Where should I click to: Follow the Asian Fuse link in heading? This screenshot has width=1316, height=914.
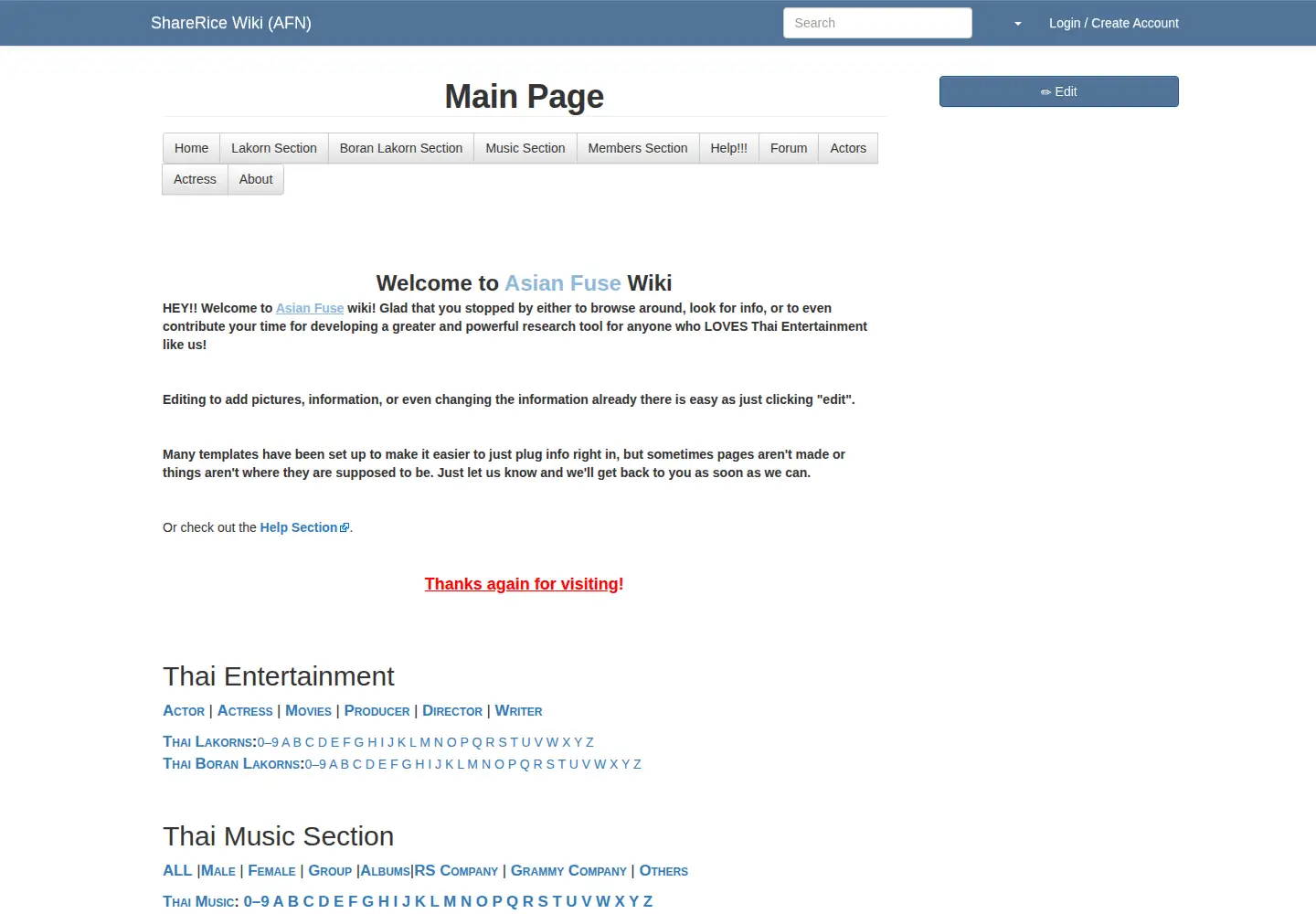point(562,283)
